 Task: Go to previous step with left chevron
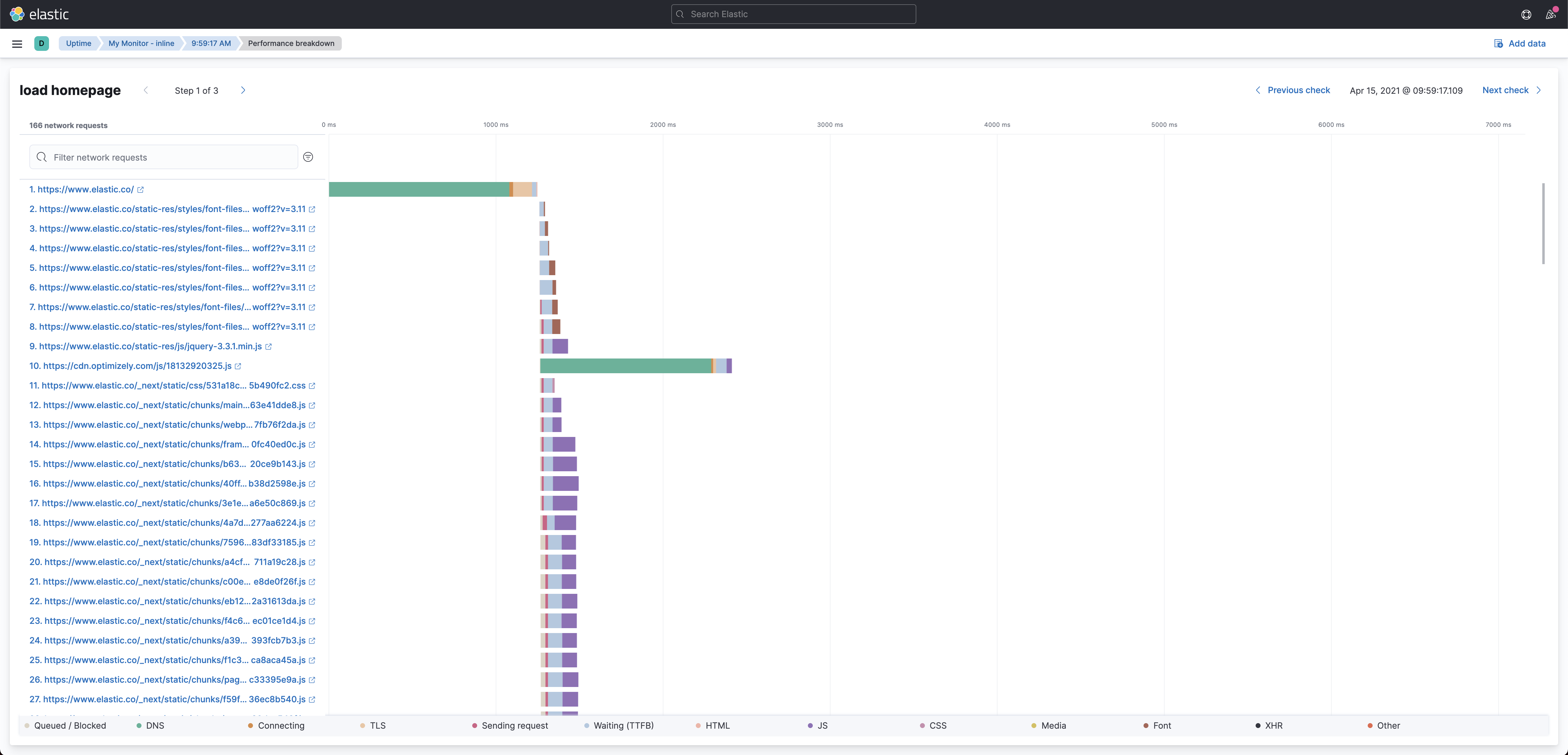click(145, 91)
